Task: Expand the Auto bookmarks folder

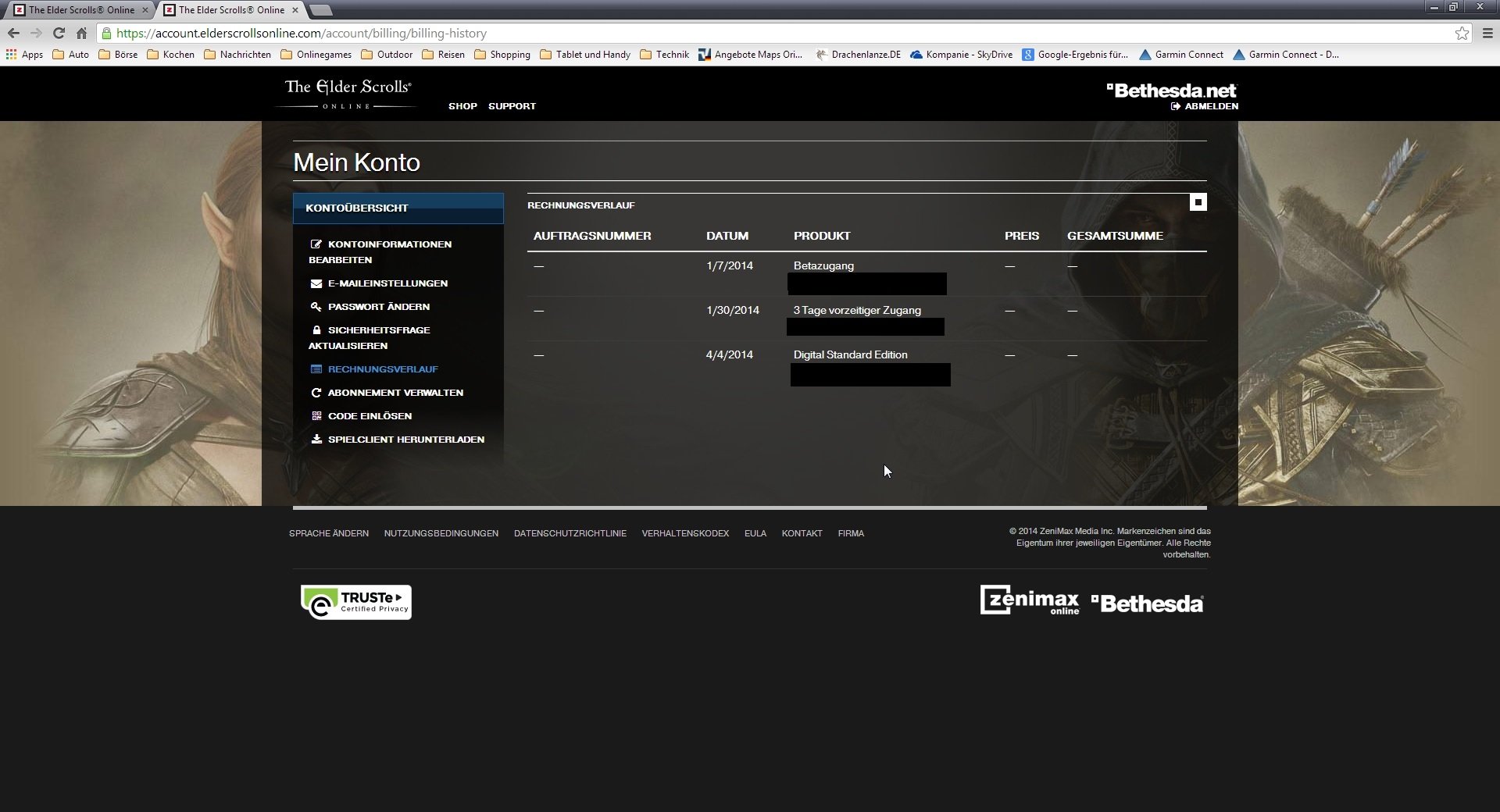Action: click(x=70, y=55)
